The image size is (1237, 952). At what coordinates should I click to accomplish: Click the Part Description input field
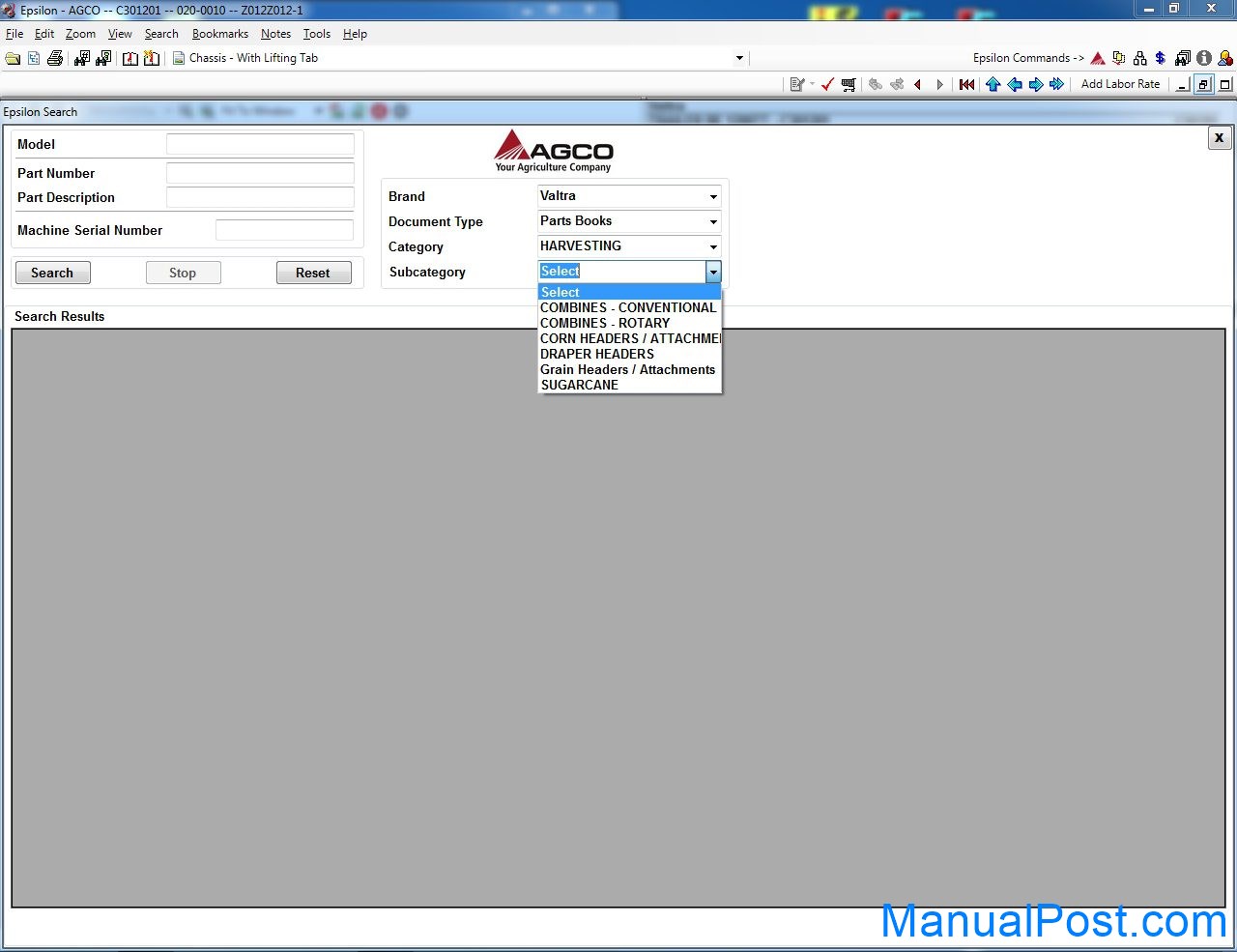click(260, 197)
